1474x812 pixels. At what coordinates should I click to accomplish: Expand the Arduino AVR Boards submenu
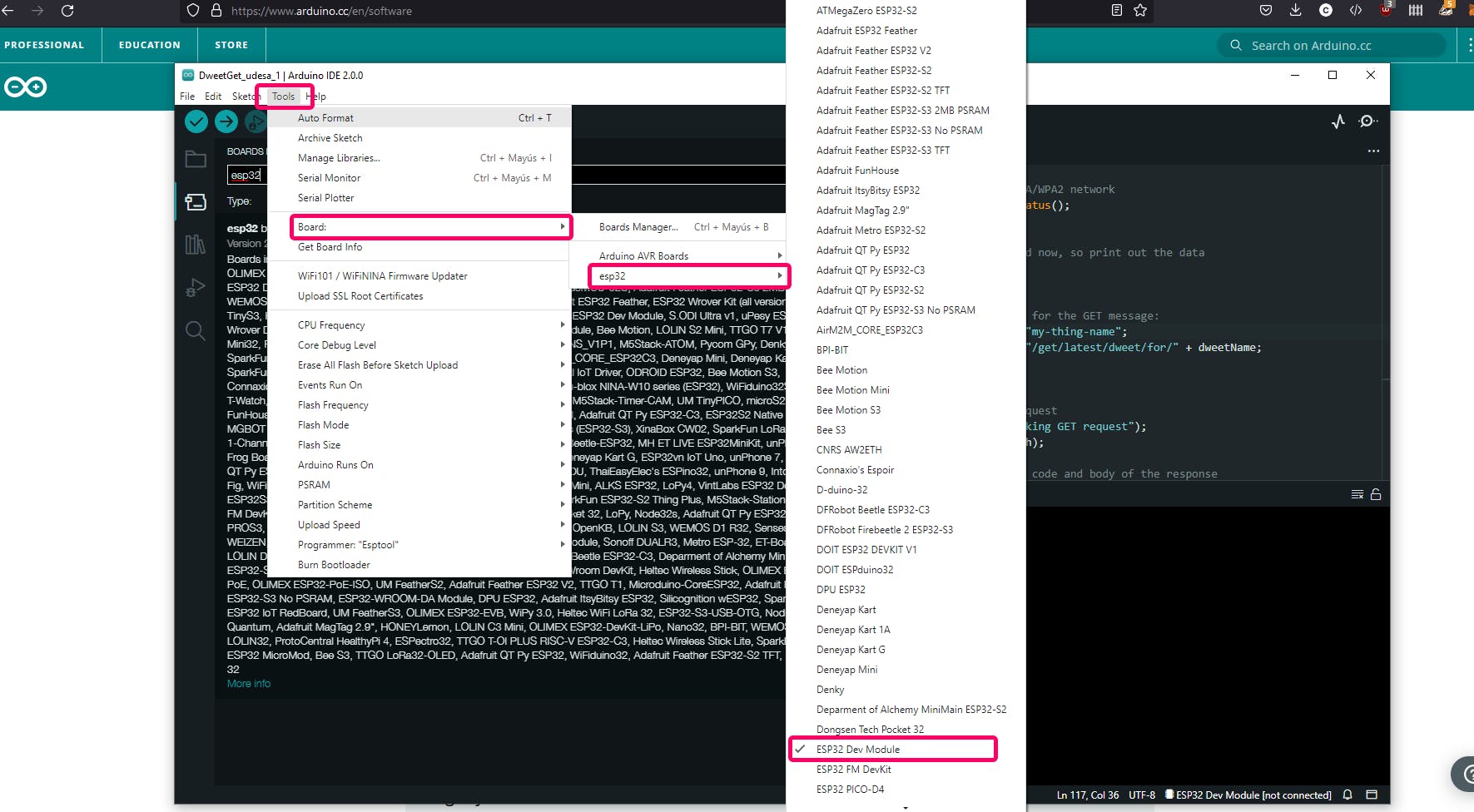(689, 256)
